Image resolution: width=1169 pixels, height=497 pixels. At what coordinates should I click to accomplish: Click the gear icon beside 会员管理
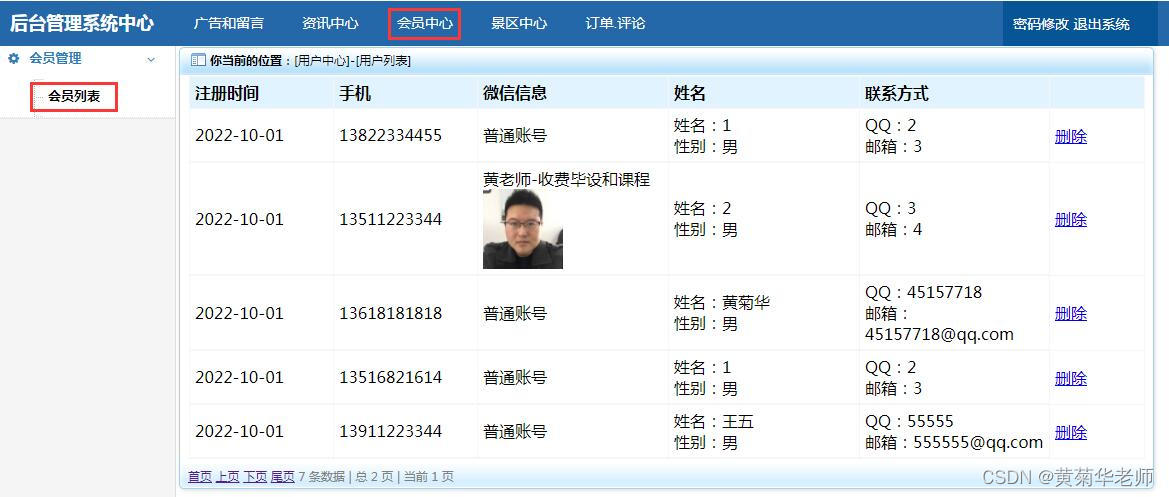coord(13,59)
